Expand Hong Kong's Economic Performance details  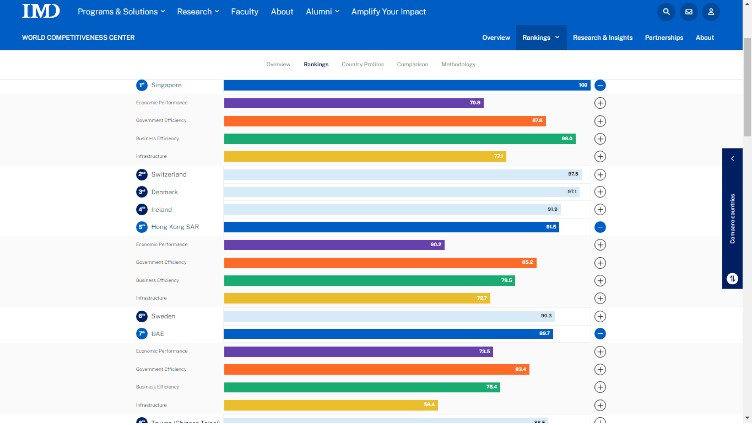click(x=600, y=245)
